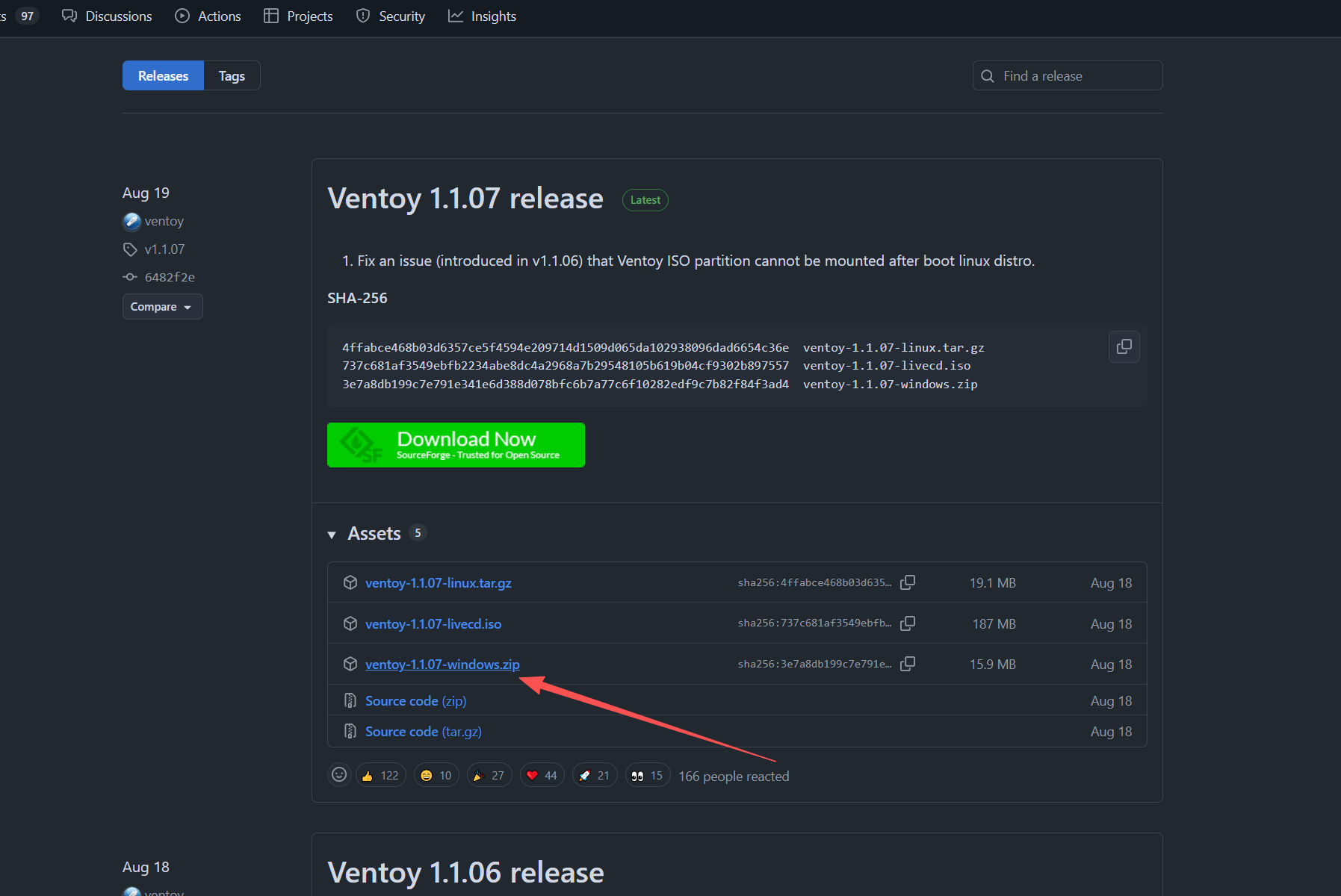Click the ventoy author avatar
The width and height of the screenshot is (1341, 896).
(131, 221)
